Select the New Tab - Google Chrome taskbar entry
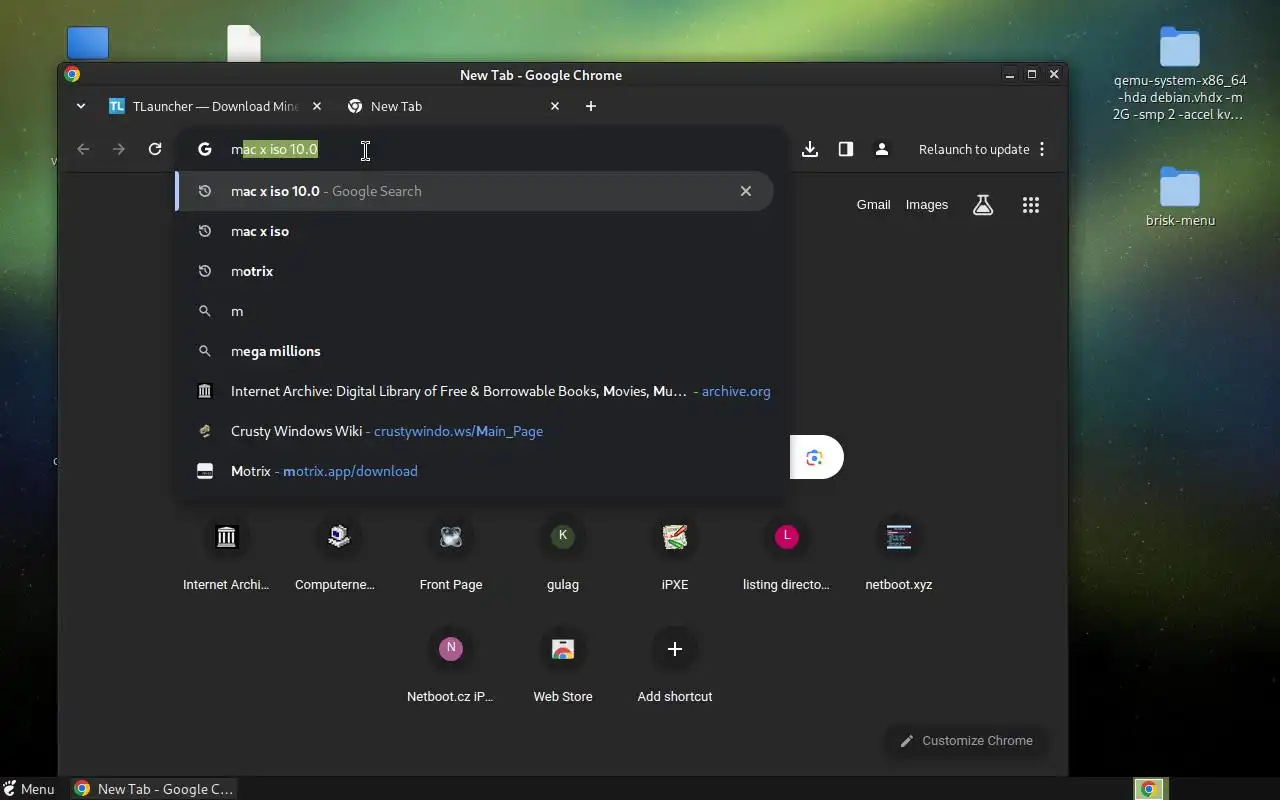Viewport: 1280px width, 800px height. coord(154,789)
